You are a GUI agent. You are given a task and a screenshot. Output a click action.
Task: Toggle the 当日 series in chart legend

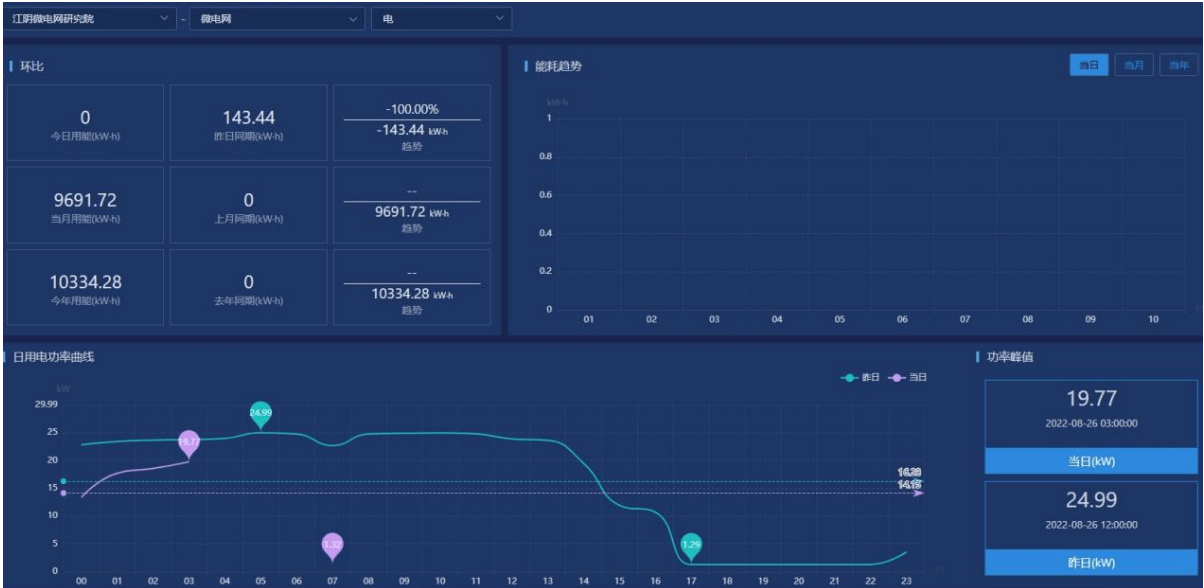click(x=908, y=377)
